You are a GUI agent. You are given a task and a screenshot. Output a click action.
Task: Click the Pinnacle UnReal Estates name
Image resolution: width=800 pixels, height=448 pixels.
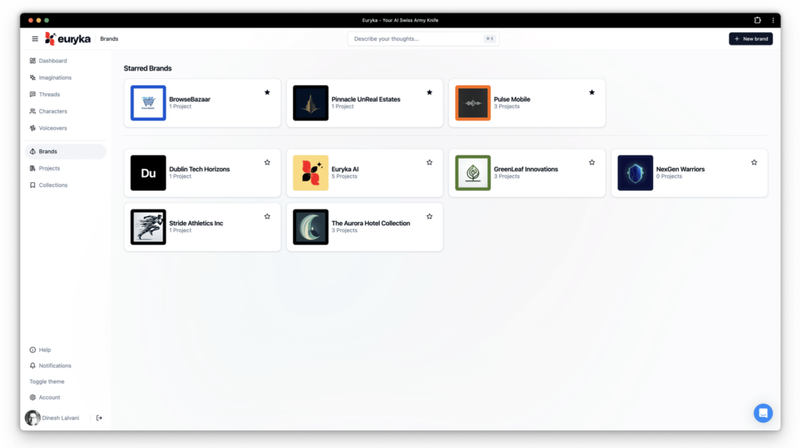[x=366, y=99]
